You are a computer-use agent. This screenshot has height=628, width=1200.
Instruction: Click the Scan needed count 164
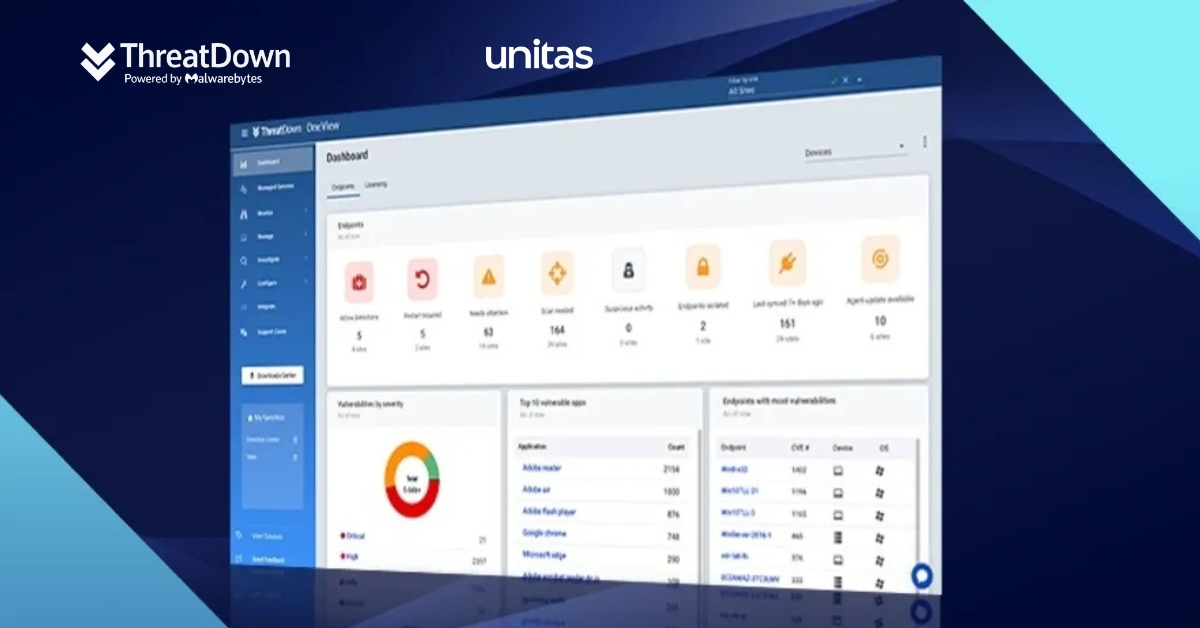(557, 329)
